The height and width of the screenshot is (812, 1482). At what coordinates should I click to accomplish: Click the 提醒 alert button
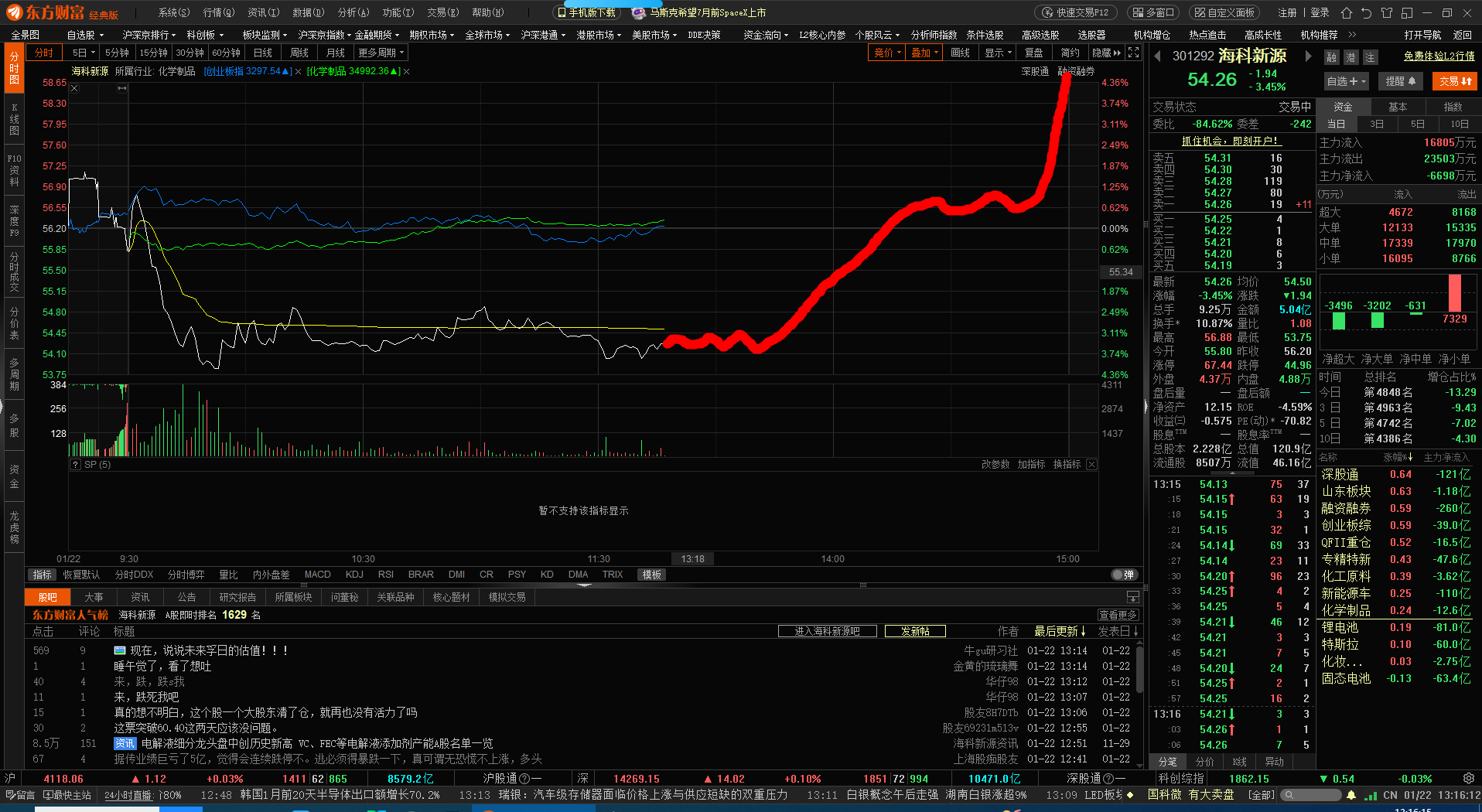tap(1401, 81)
